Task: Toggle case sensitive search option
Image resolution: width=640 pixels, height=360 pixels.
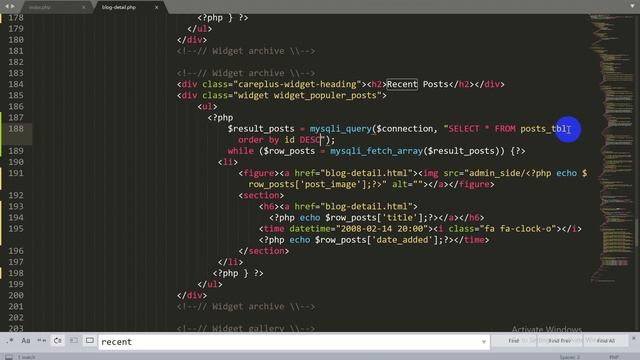Action: [x=26, y=340]
